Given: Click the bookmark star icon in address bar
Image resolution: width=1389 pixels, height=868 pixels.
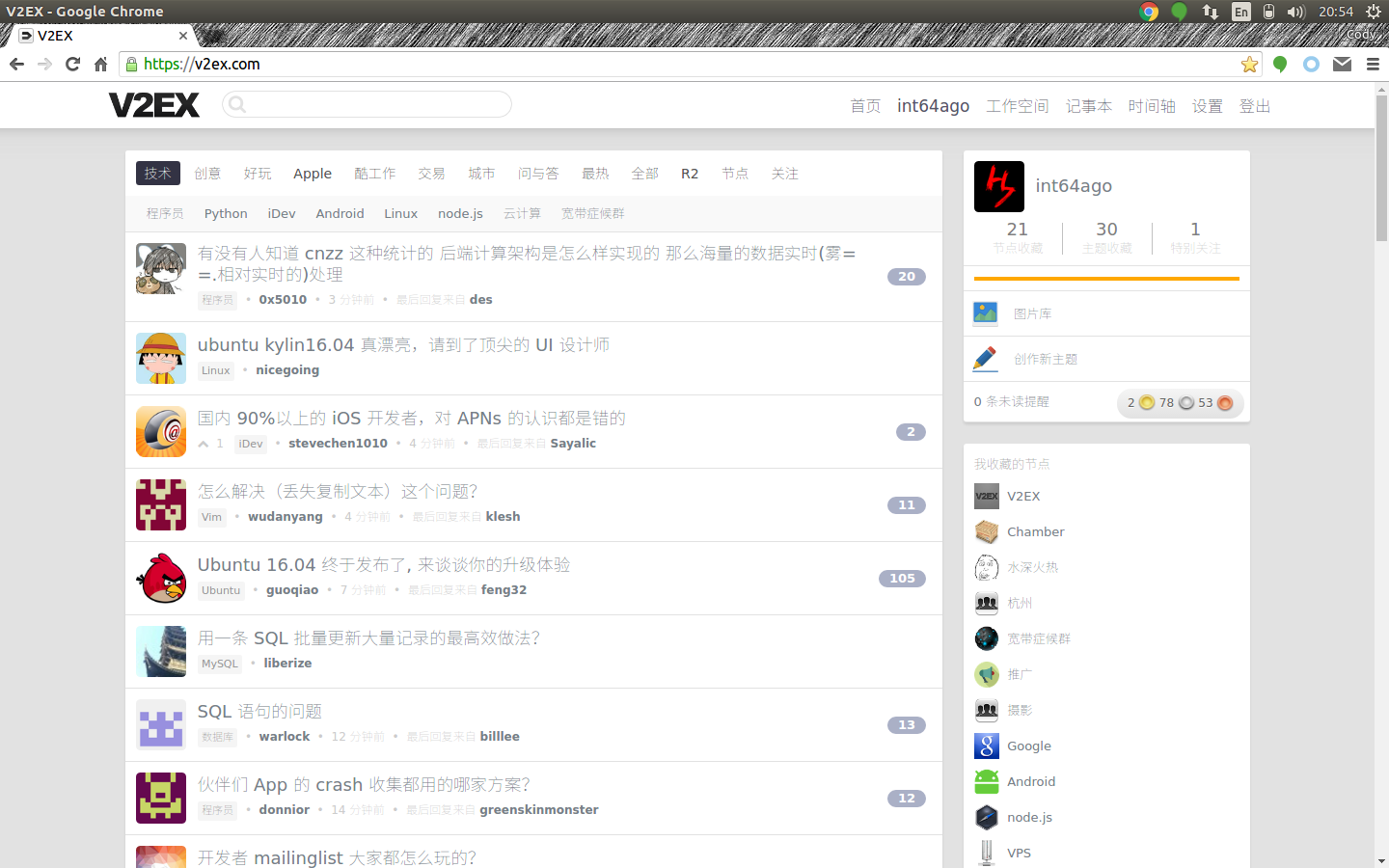Looking at the screenshot, I should 1249,65.
